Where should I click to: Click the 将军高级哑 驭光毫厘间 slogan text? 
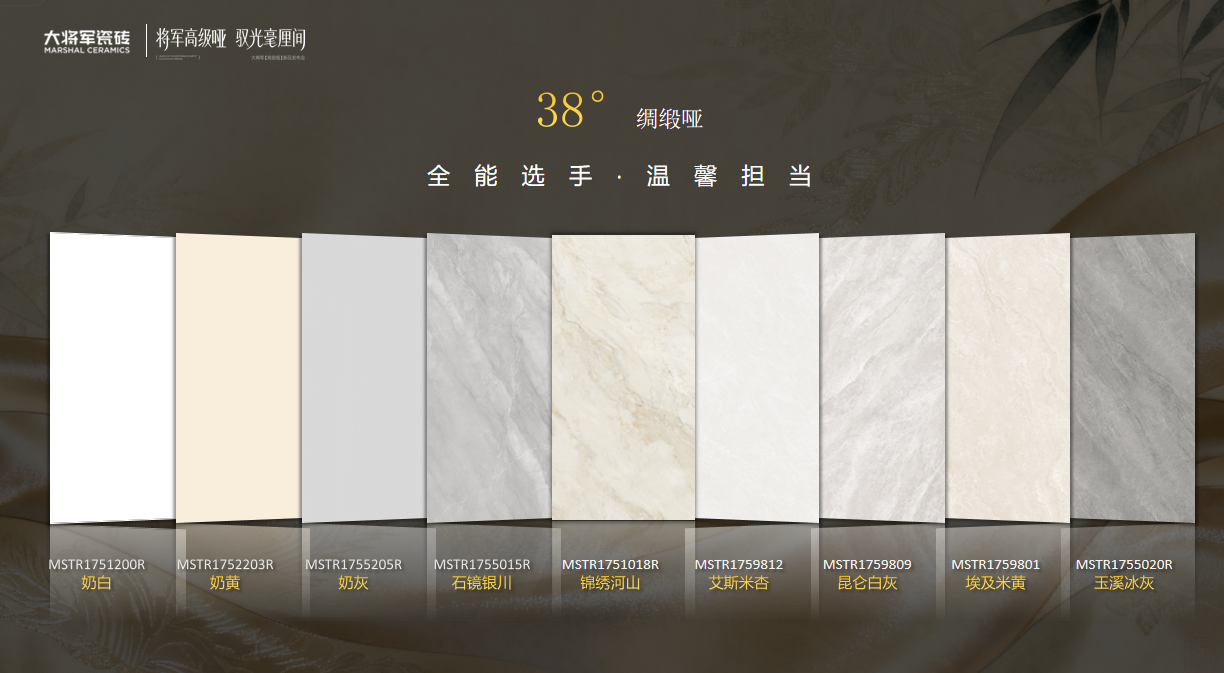point(230,40)
